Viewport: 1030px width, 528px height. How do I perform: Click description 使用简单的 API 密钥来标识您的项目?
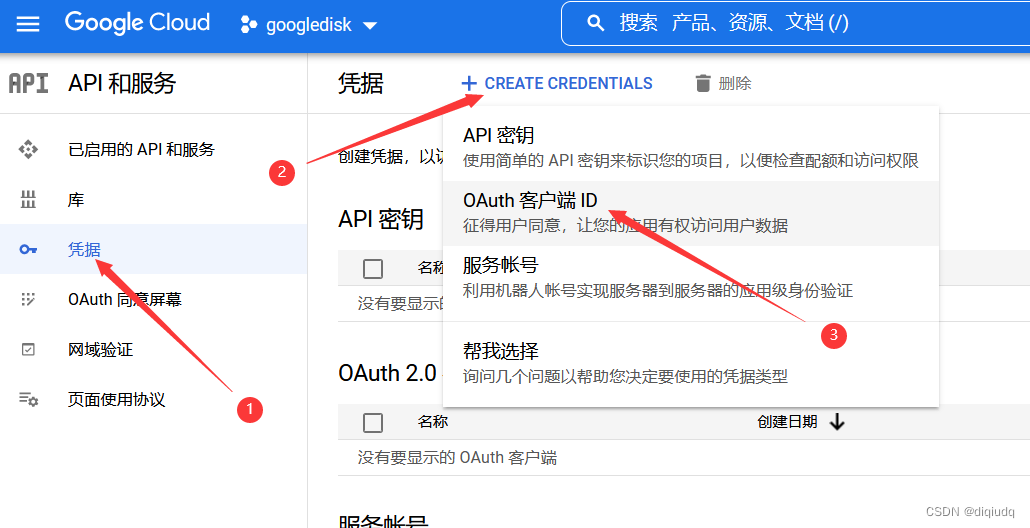[x=691, y=160]
